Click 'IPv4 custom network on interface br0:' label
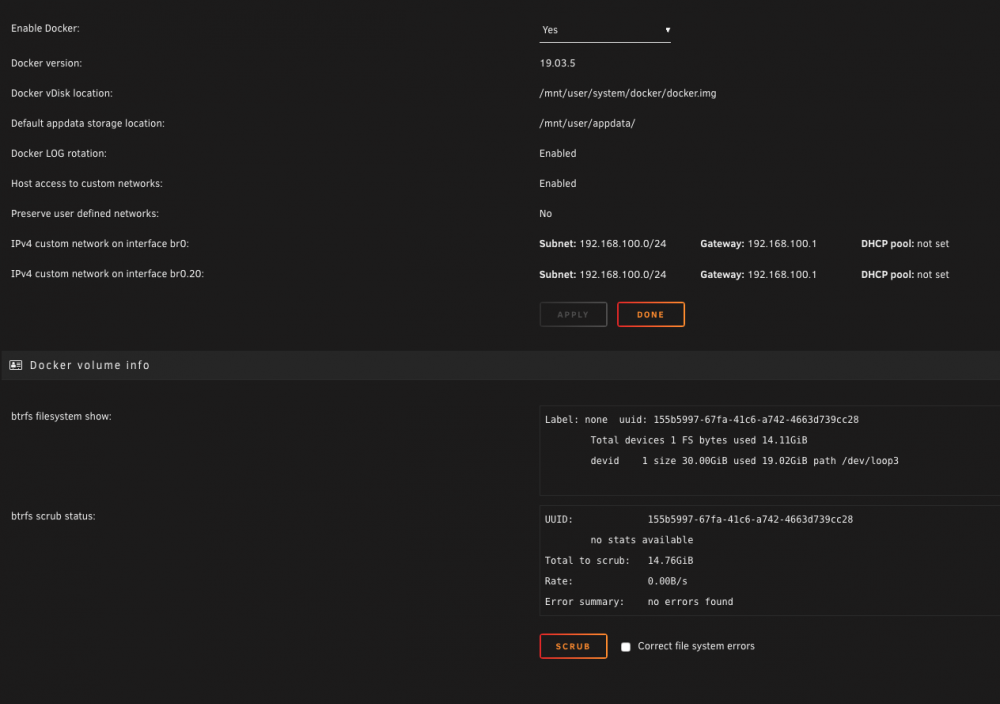 (100, 244)
